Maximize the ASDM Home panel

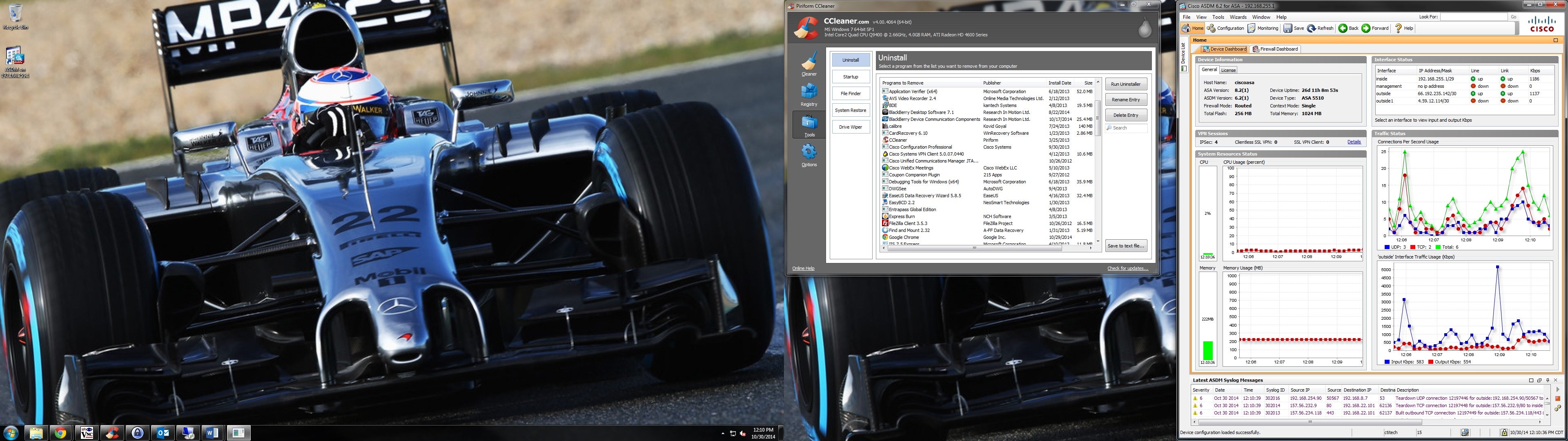pyautogui.click(x=1556, y=40)
